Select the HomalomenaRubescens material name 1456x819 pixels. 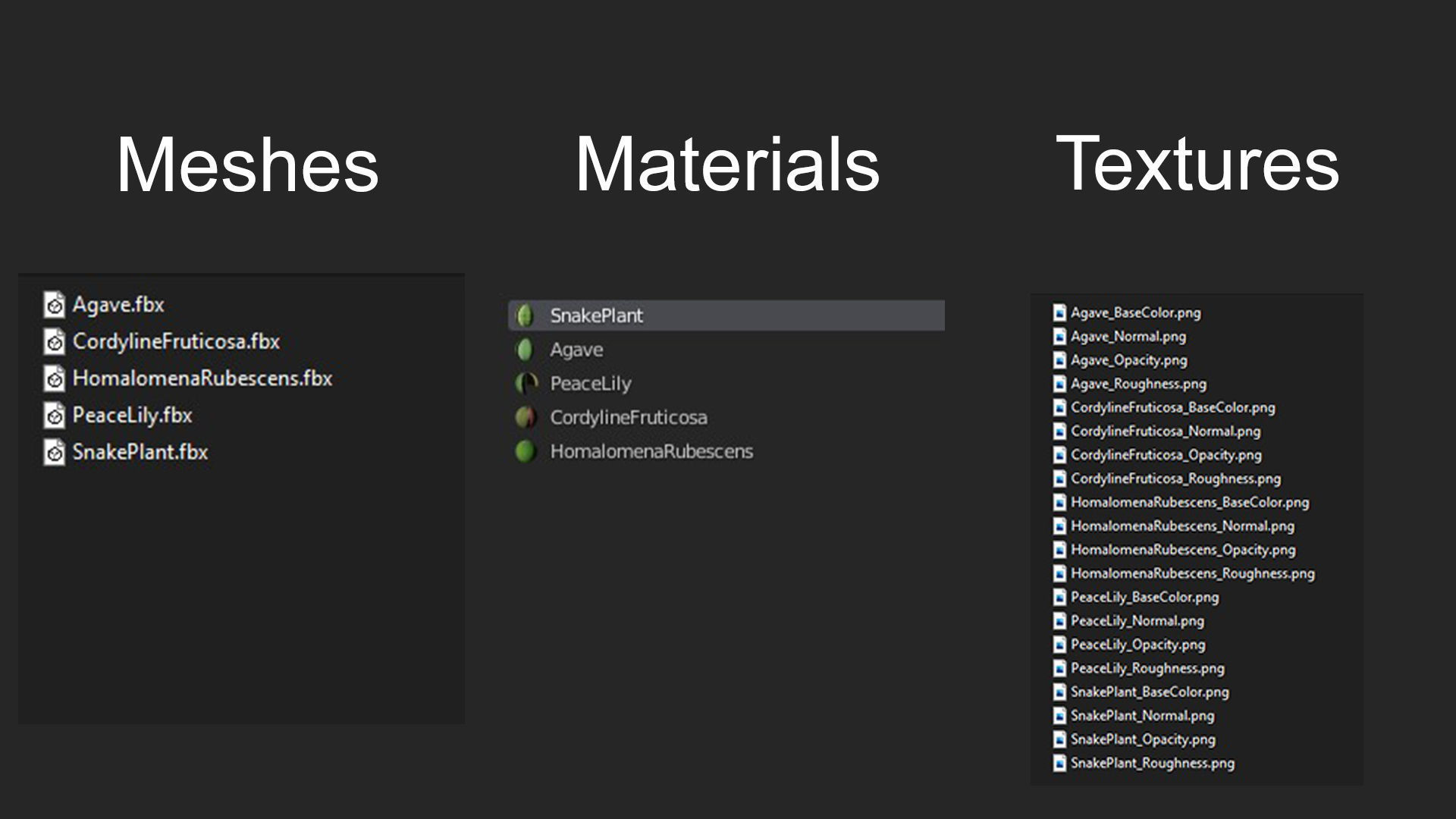click(651, 451)
